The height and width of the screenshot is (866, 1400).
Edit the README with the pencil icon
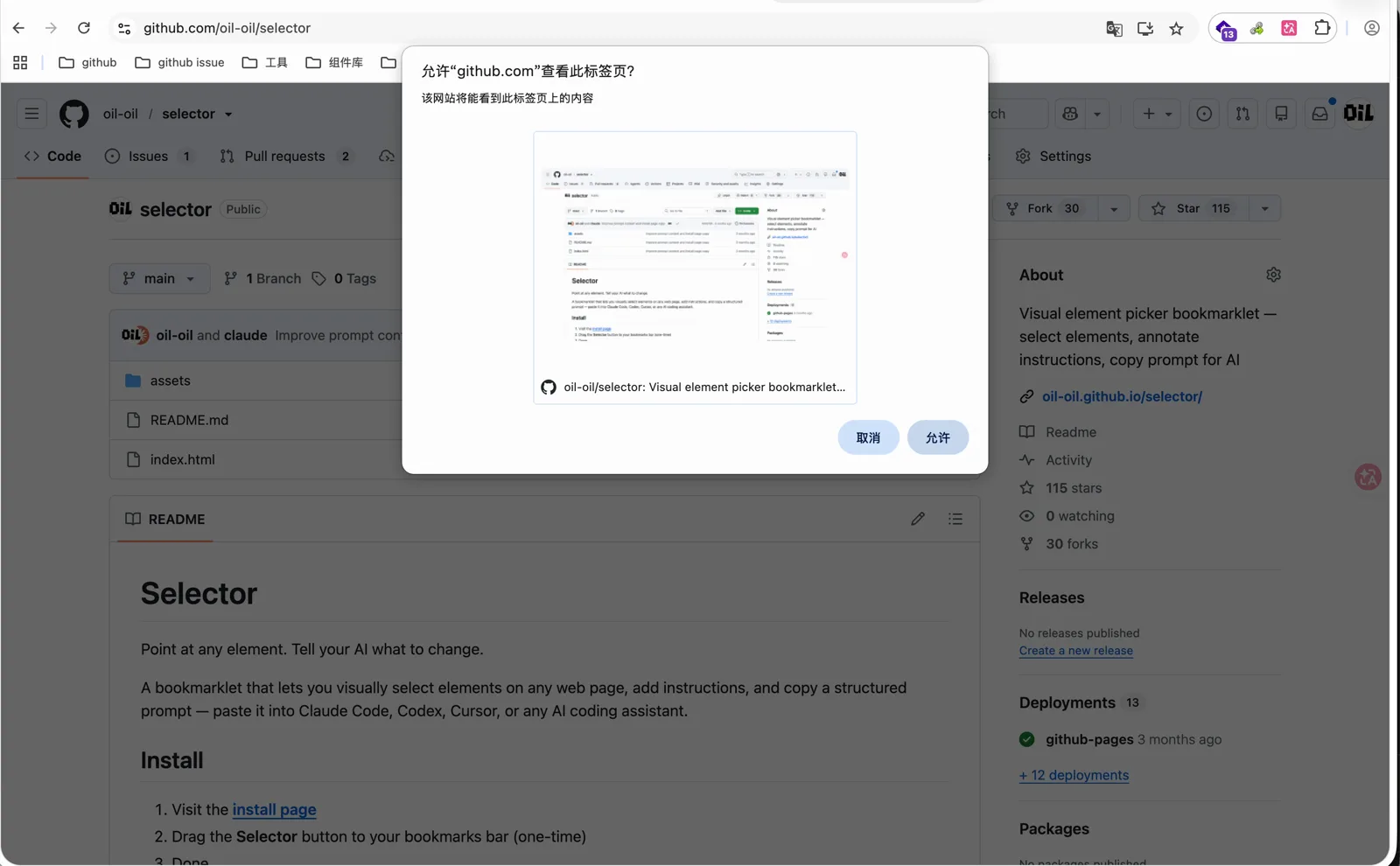(x=918, y=519)
